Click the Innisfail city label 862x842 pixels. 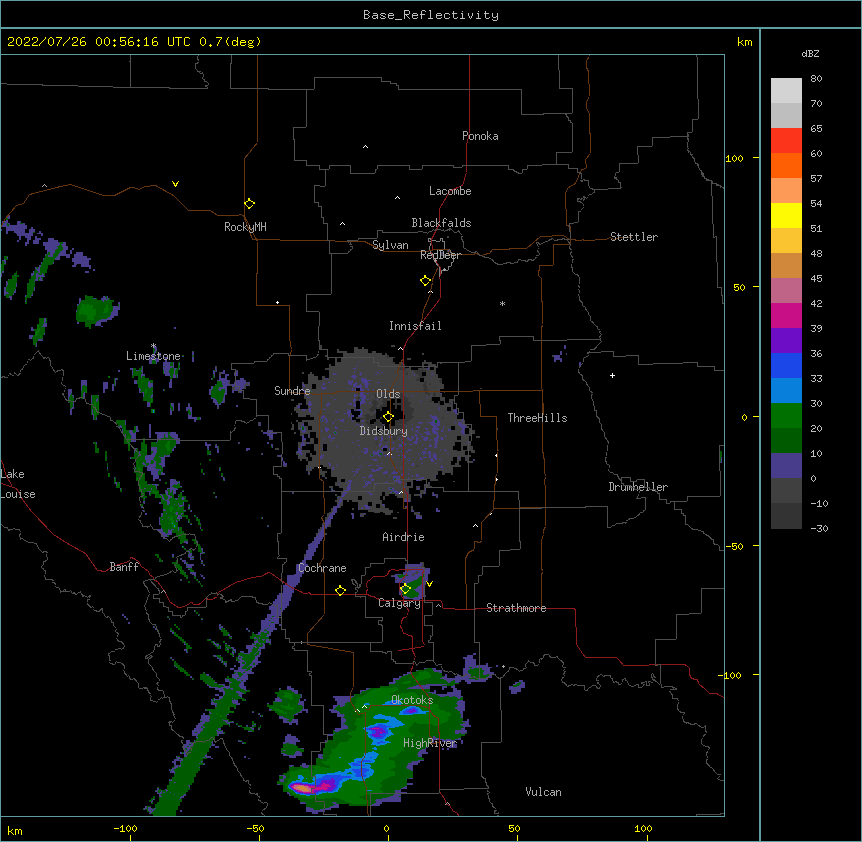click(415, 326)
